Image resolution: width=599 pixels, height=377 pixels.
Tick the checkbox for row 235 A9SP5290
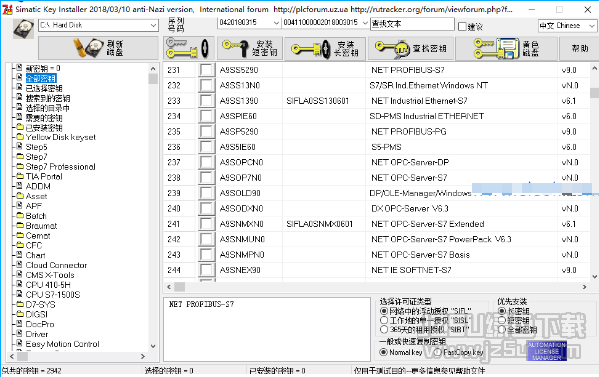[x=206, y=131]
